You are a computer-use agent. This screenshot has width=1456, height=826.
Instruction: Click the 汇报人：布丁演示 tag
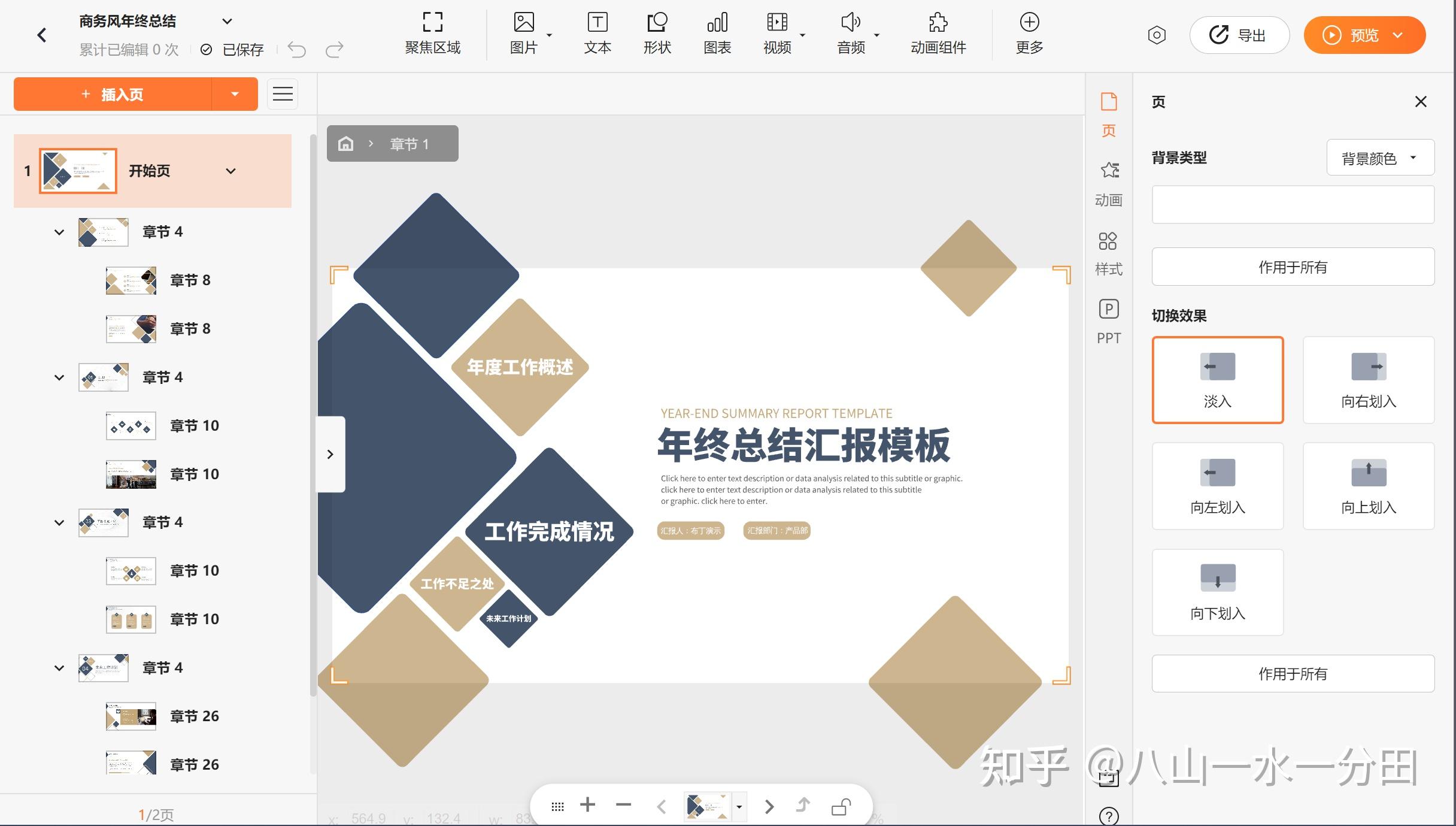(x=691, y=531)
